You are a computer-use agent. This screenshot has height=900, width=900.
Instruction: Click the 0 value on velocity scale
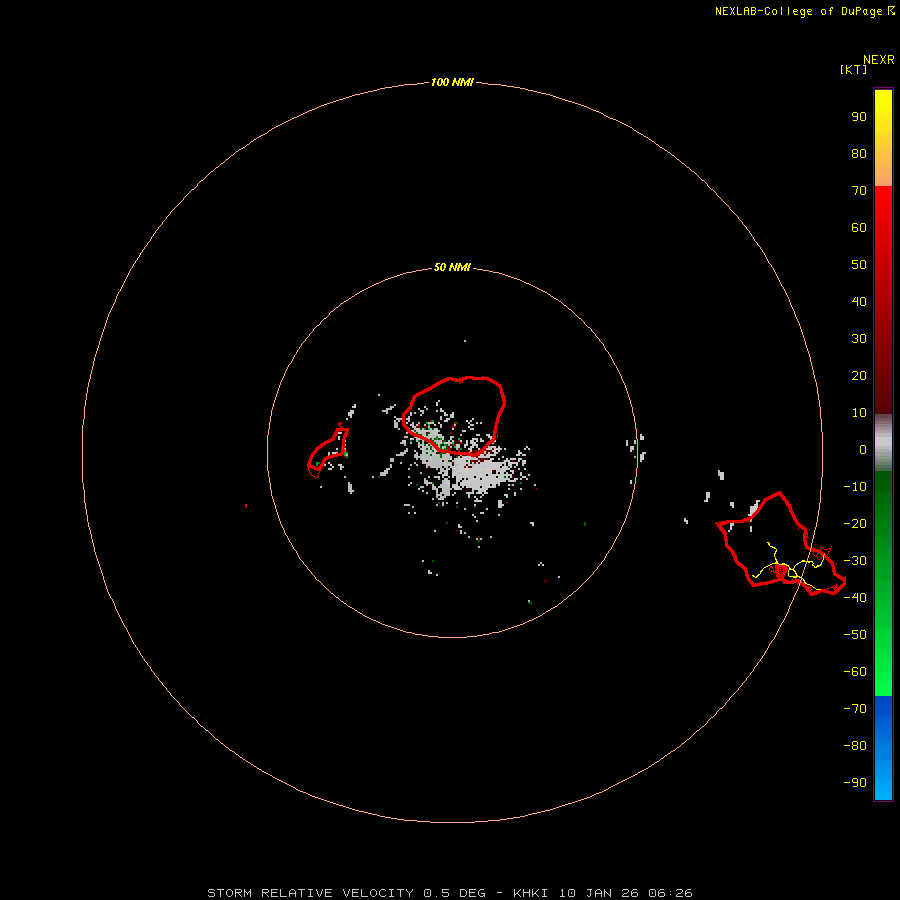pos(863,449)
